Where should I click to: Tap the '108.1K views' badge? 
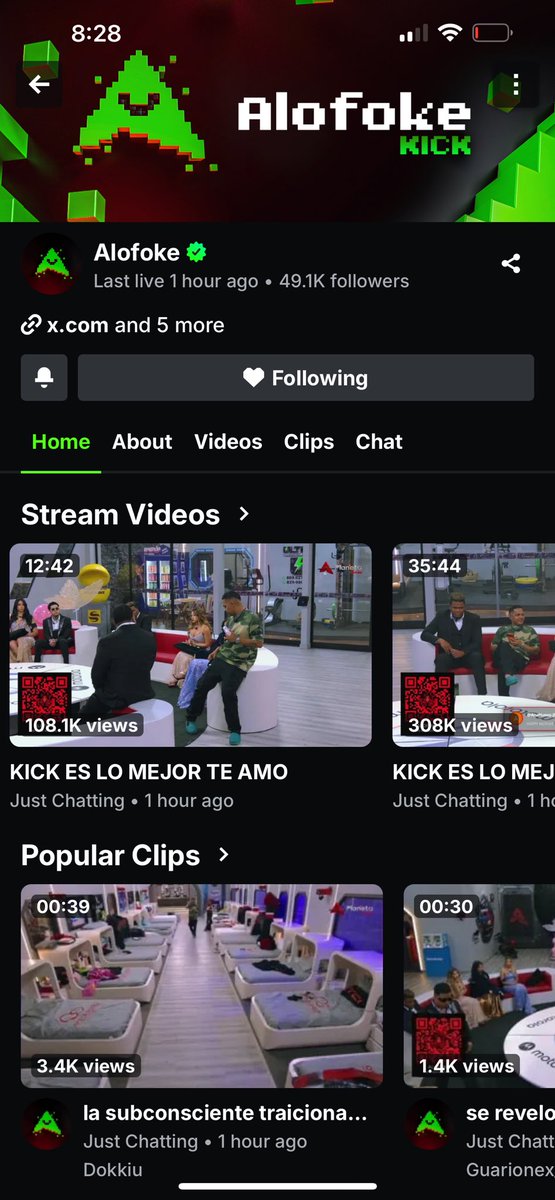pos(81,725)
